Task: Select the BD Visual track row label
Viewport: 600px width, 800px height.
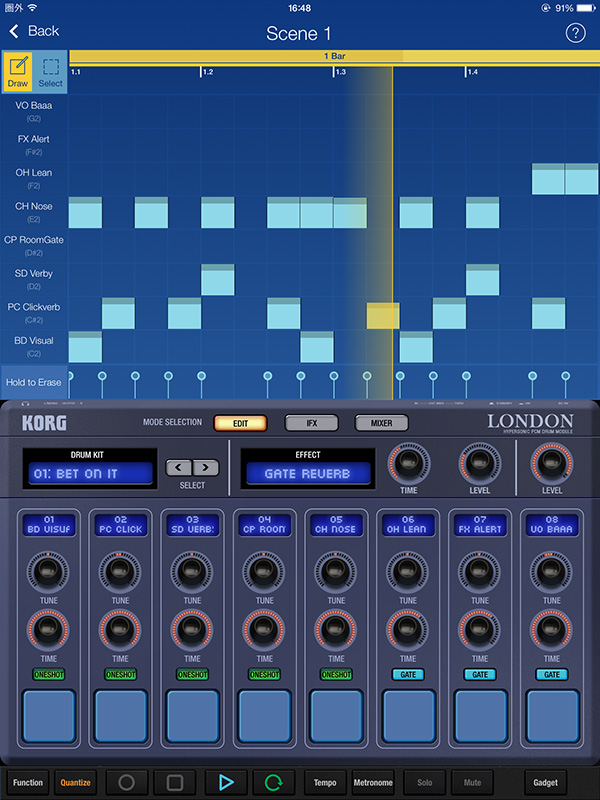Action: tap(34, 346)
